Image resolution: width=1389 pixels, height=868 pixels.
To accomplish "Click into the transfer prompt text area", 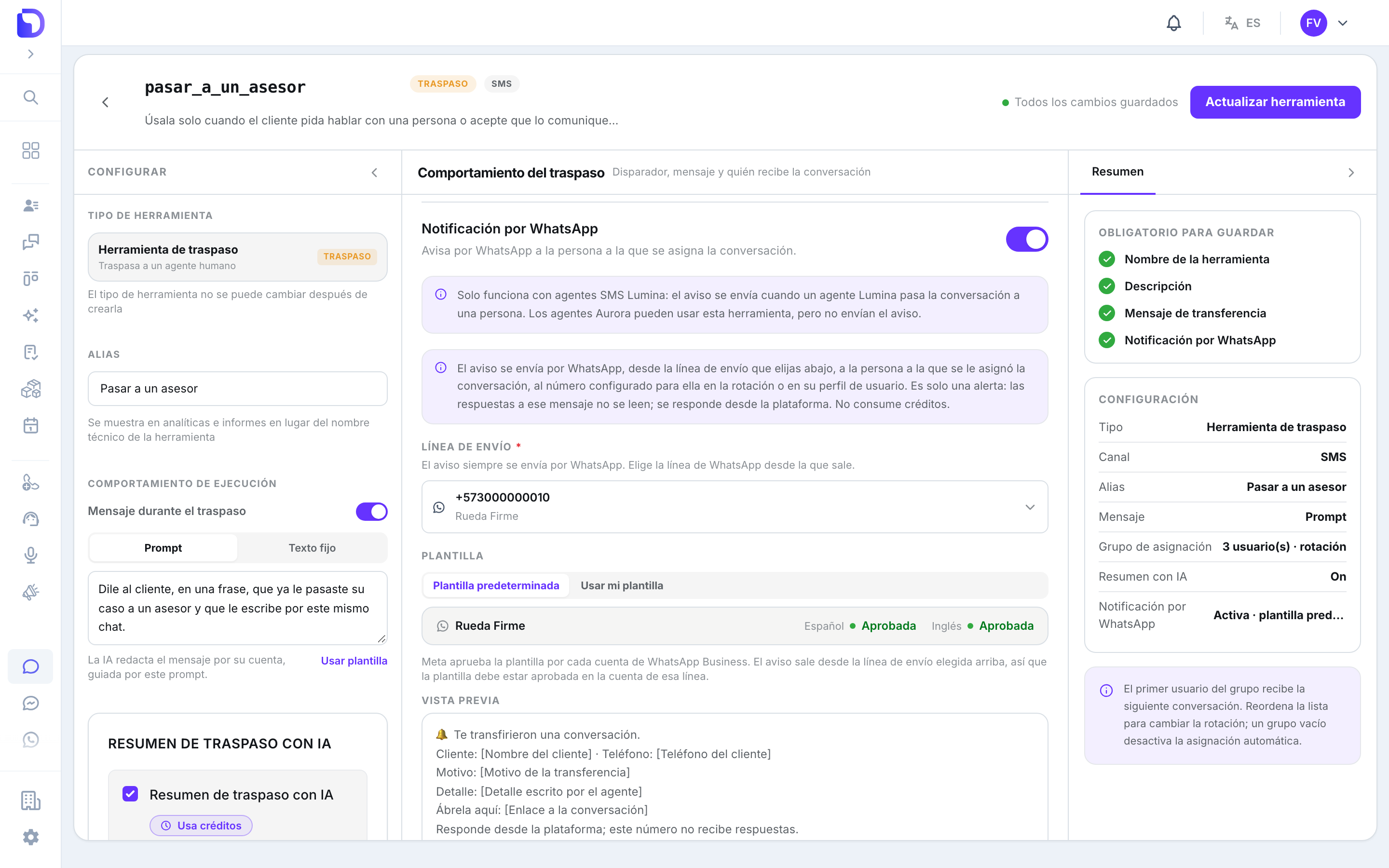I will pos(238,608).
